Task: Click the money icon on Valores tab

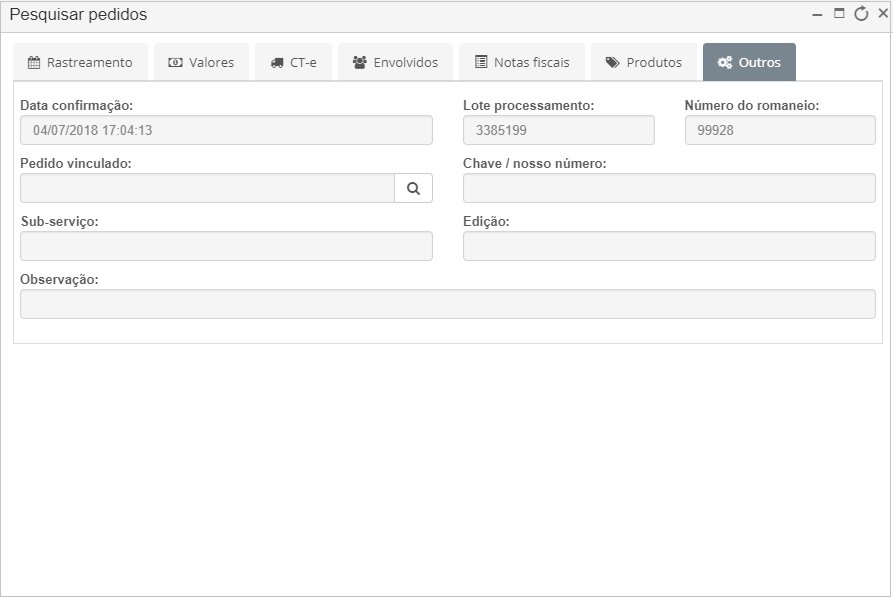Action: click(175, 63)
